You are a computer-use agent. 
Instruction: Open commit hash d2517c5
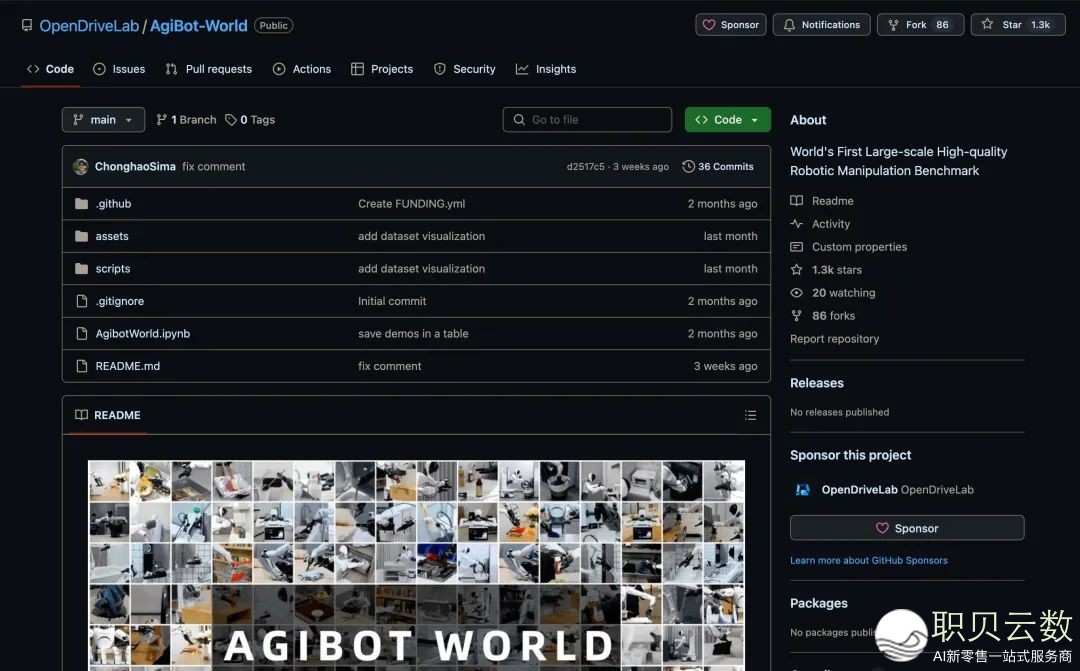pos(585,167)
